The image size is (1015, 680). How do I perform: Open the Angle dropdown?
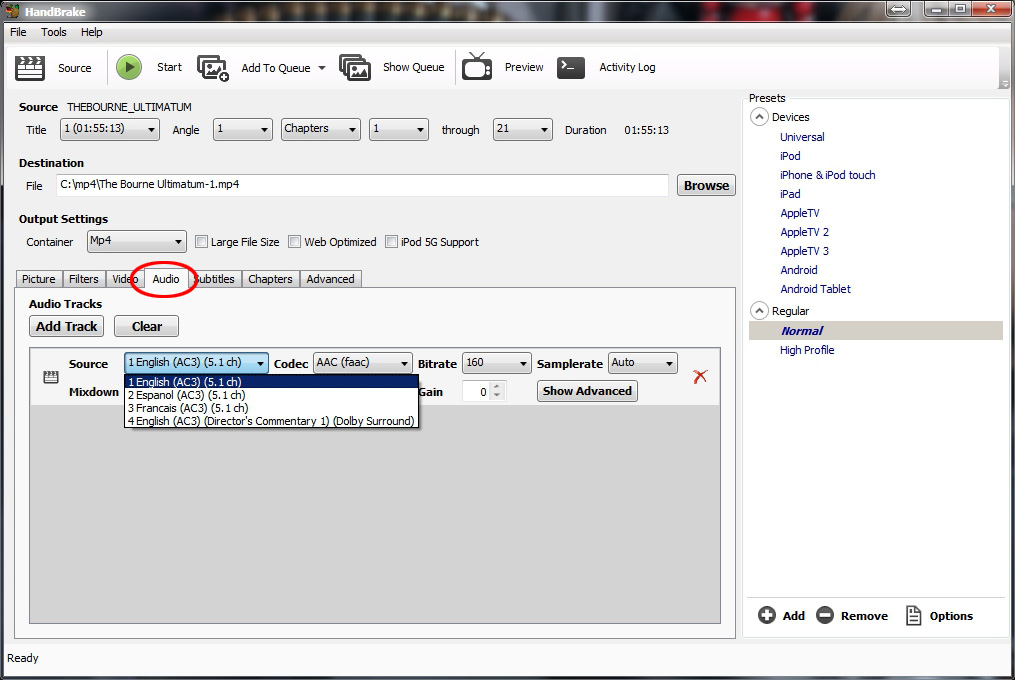(243, 130)
